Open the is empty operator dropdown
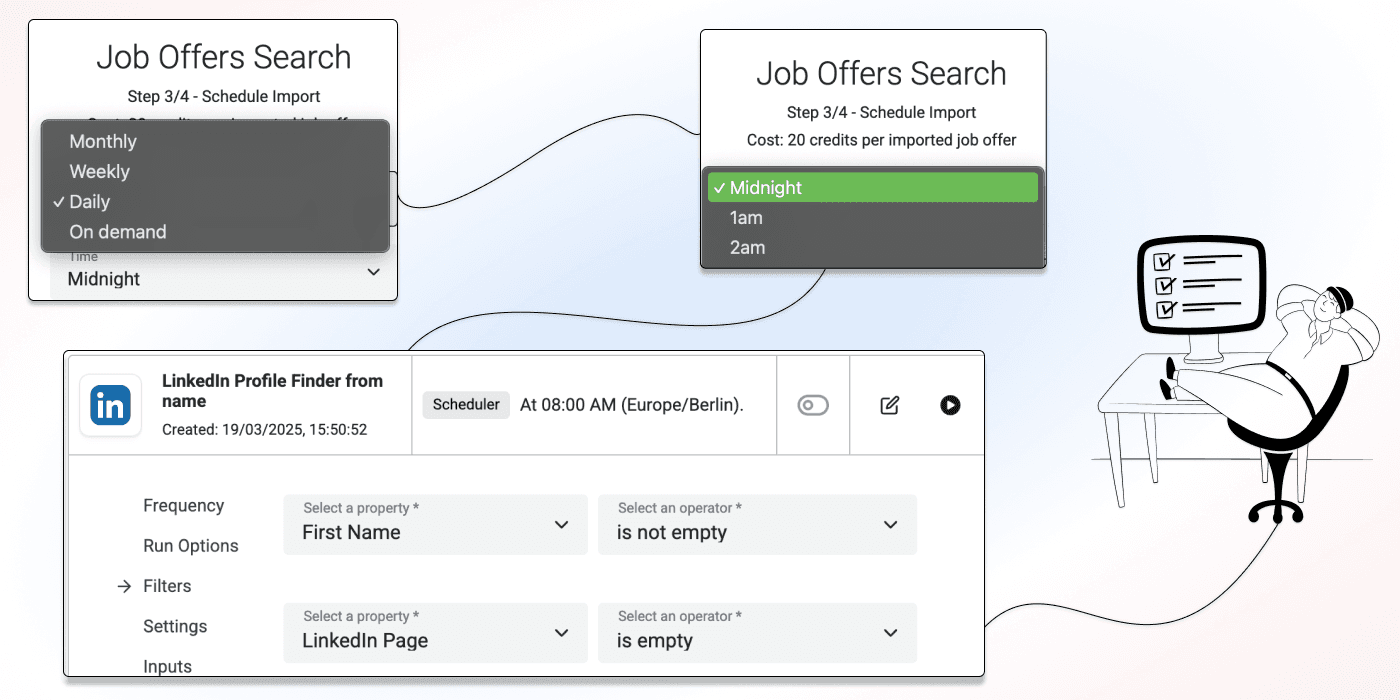The image size is (1400, 700). point(757,633)
